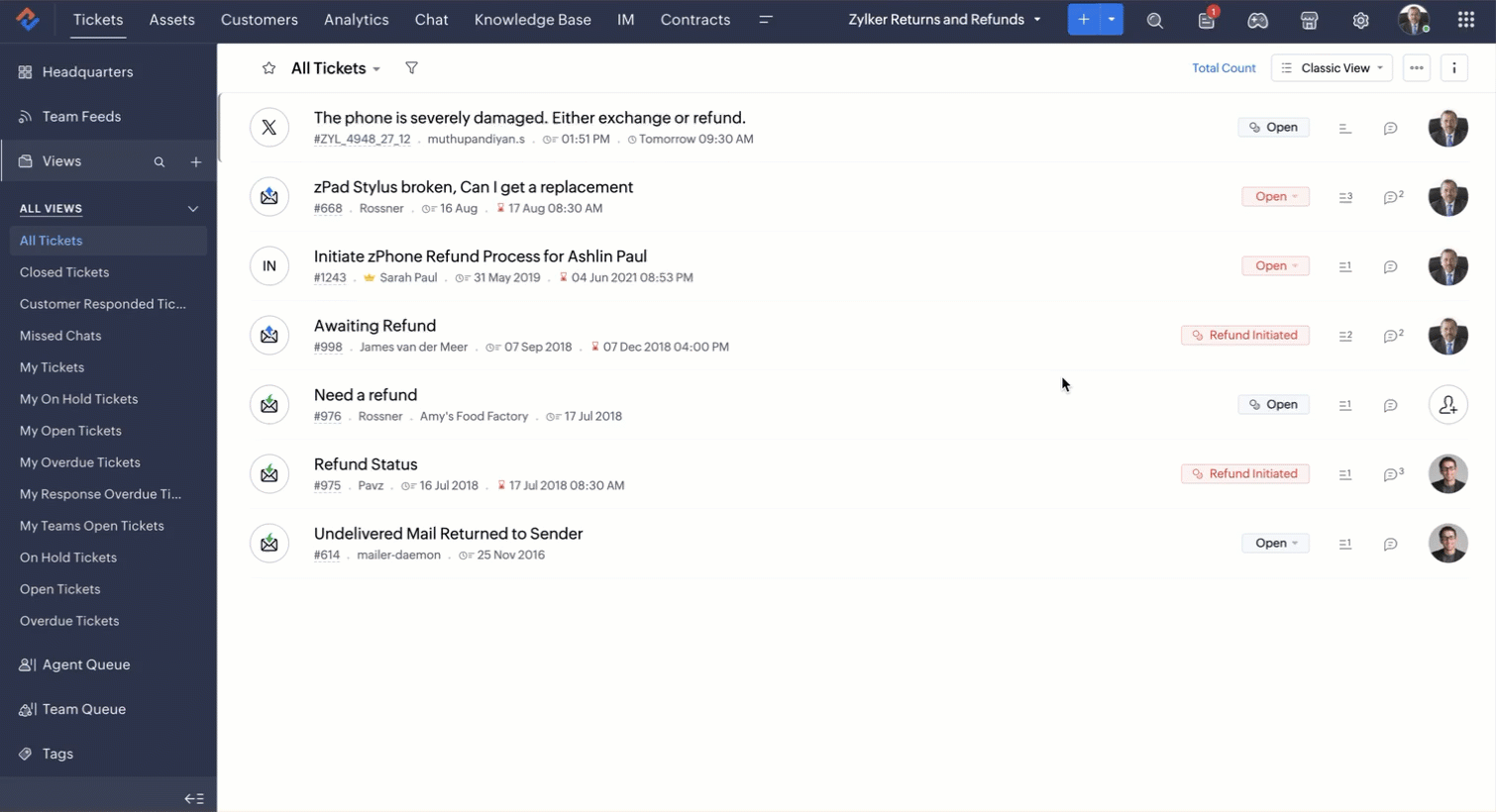Open ticket 'Refund Status'

point(366,464)
